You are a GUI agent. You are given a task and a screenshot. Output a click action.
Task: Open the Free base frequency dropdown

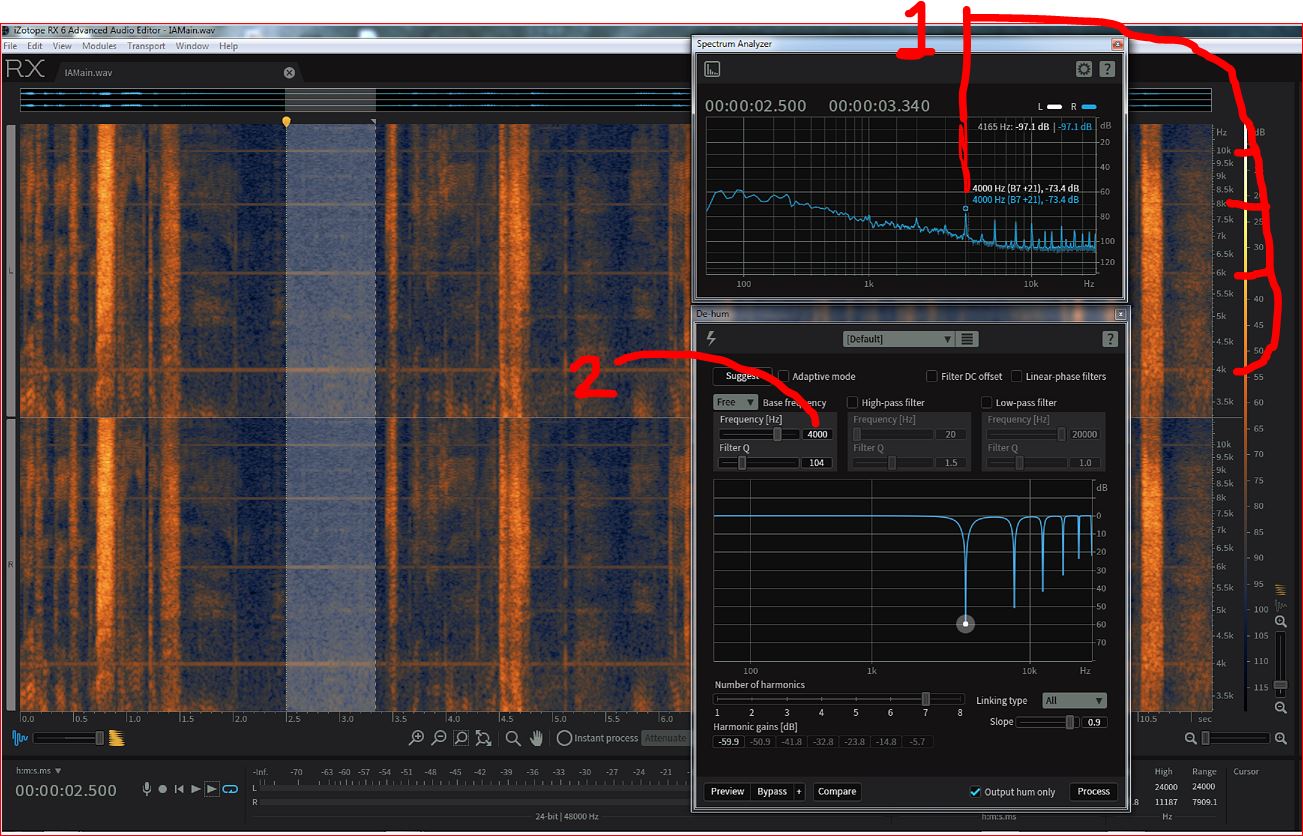click(735, 403)
